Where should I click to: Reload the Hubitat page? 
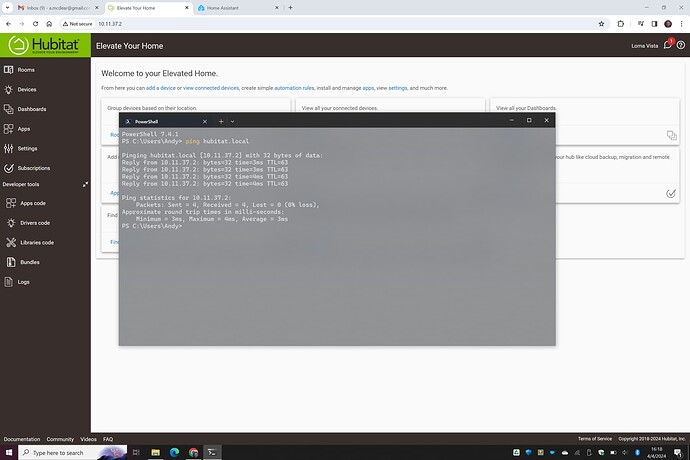[x=35, y=24]
